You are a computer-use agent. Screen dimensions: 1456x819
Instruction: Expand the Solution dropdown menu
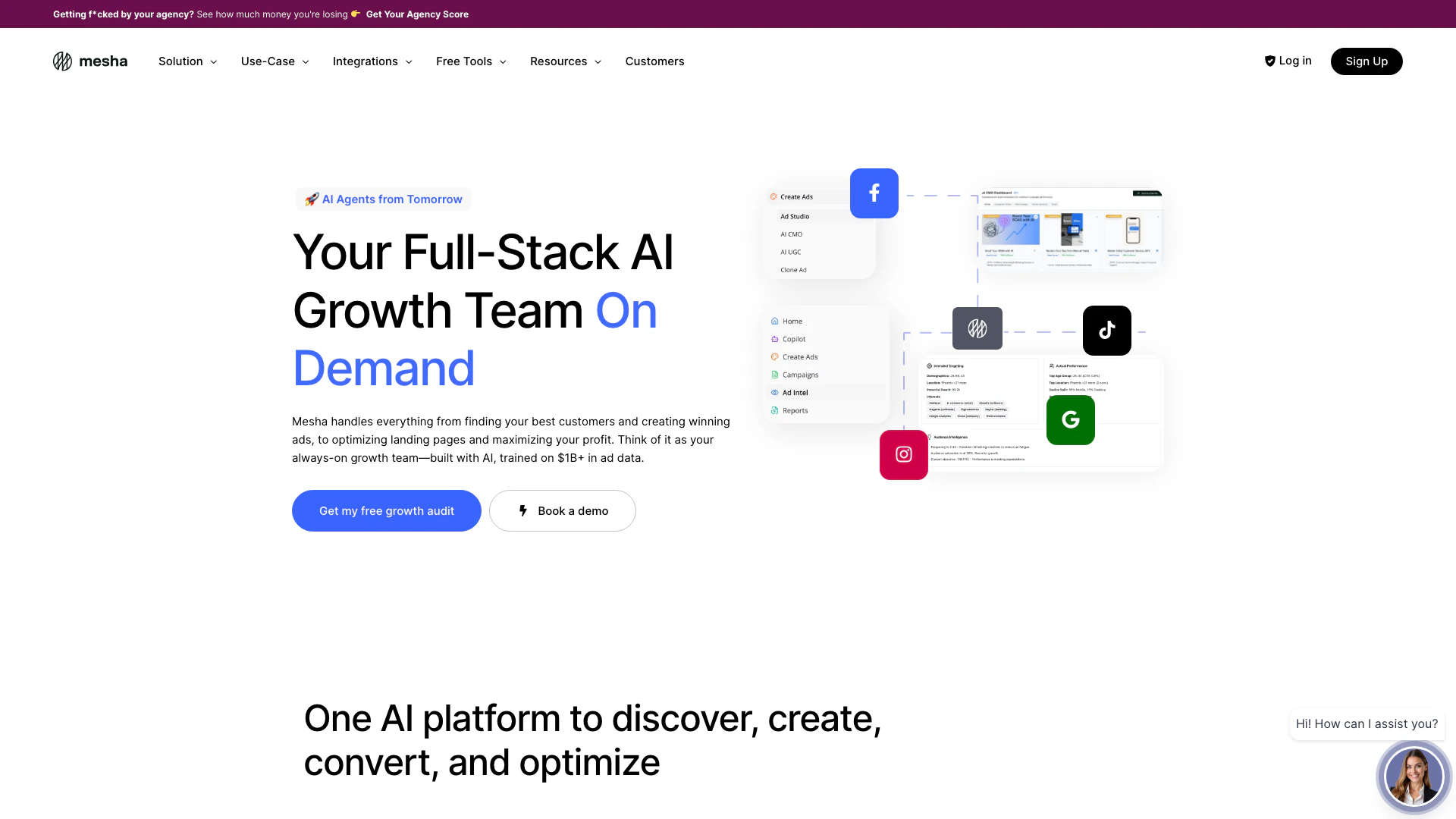187,61
